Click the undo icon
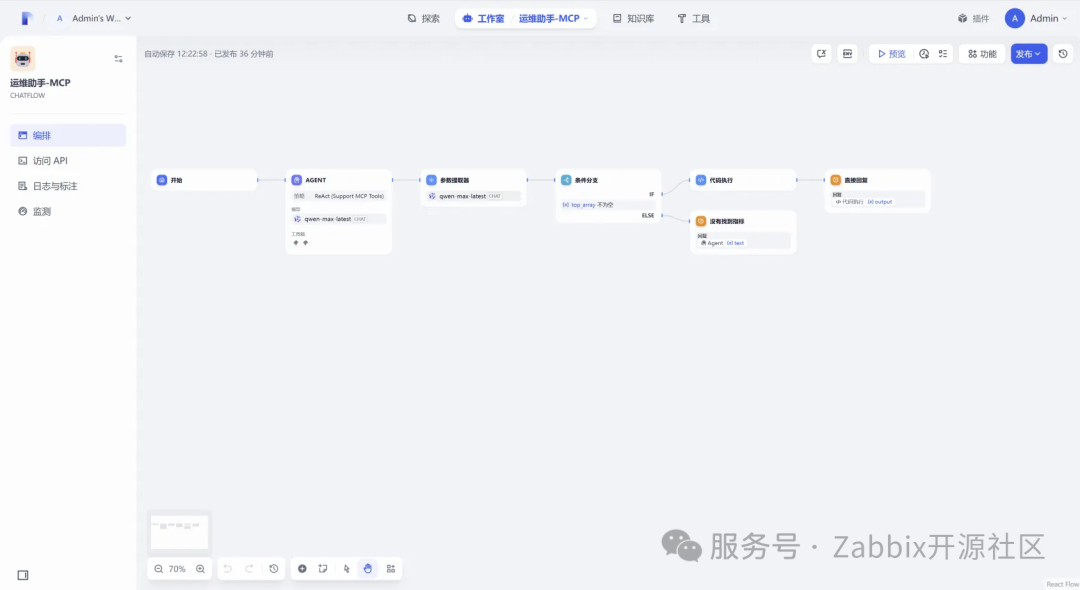The height and width of the screenshot is (590, 1080). [228, 568]
